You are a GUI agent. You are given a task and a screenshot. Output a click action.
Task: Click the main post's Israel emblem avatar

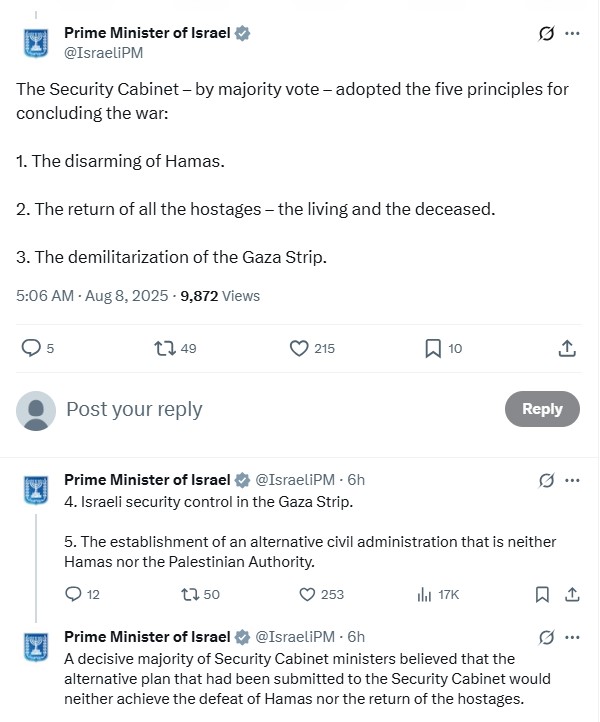36,43
